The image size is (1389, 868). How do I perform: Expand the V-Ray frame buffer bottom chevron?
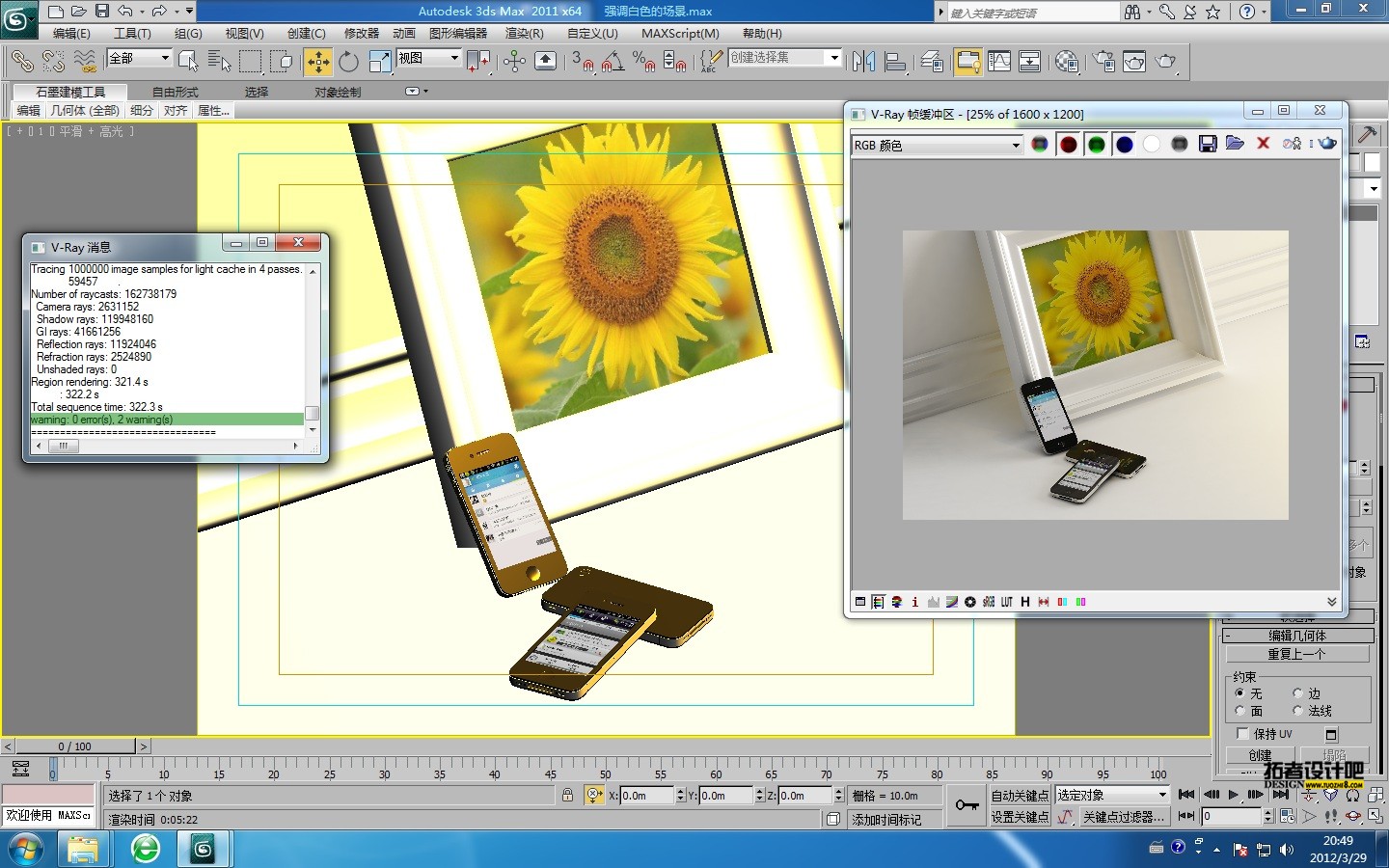(x=1331, y=602)
